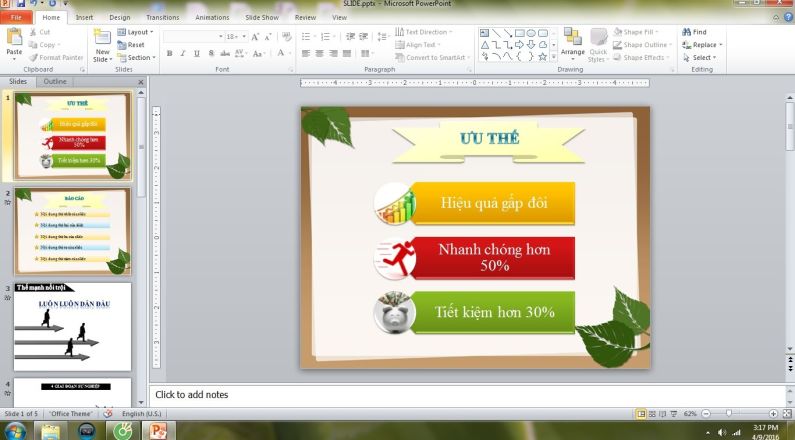Expand the shapes gallery More arrow
The height and width of the screenshot is (440, 795).
tap(554, 57)
